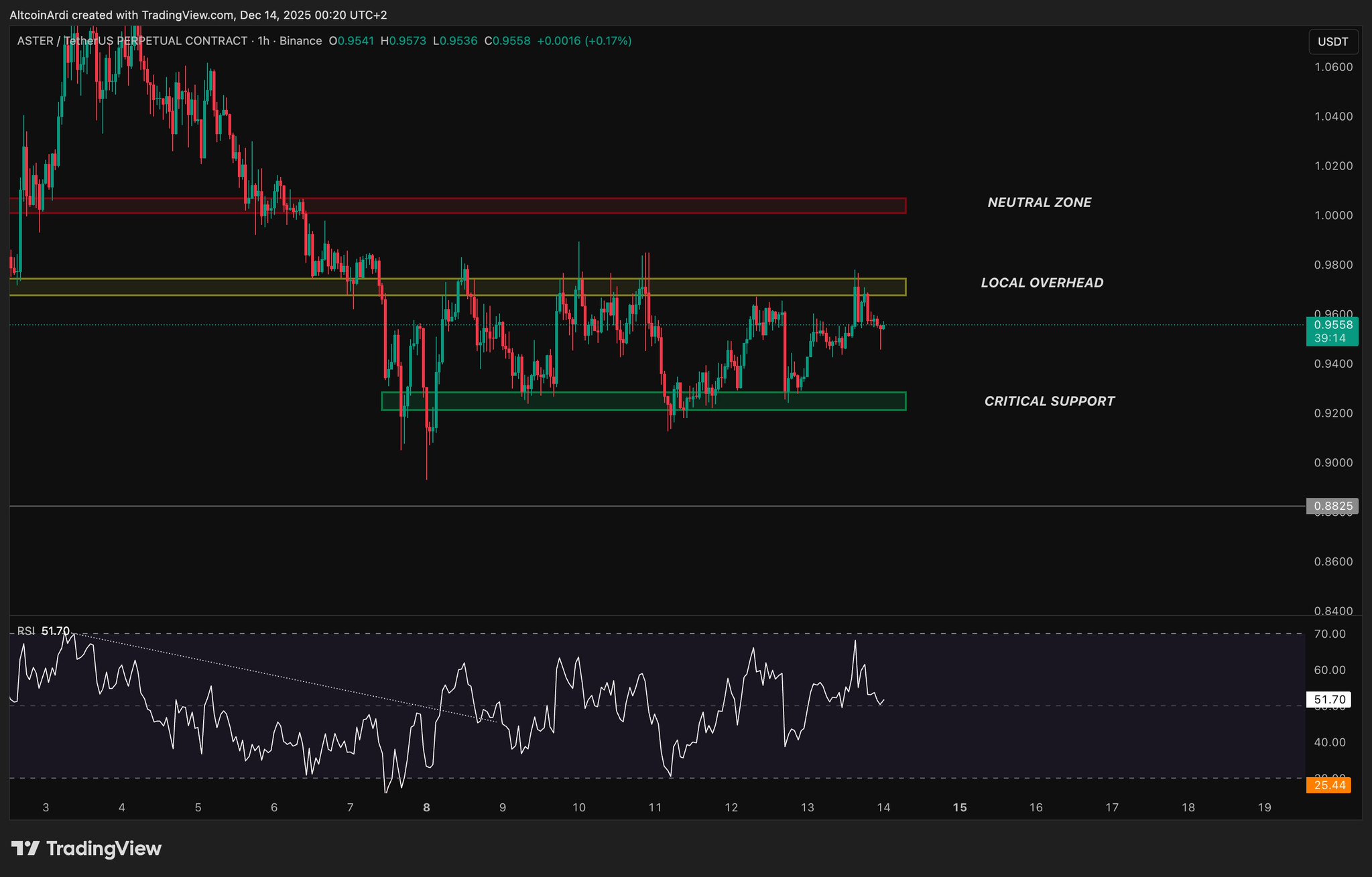
Task: Click the orange 25.44 RSI tag
Action: (1328, 785)
